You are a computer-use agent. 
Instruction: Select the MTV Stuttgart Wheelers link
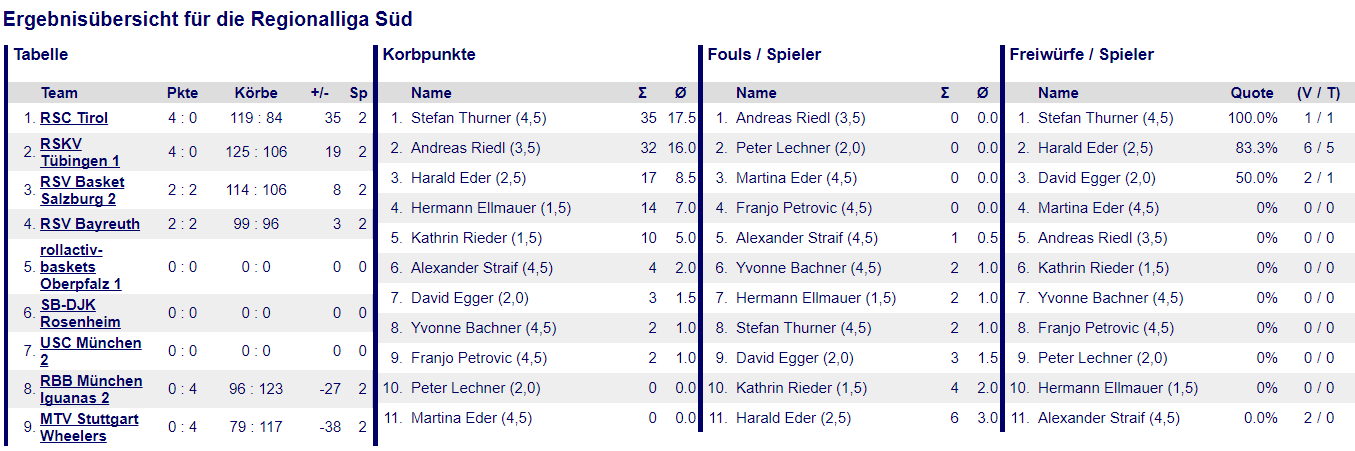[89, 427]
